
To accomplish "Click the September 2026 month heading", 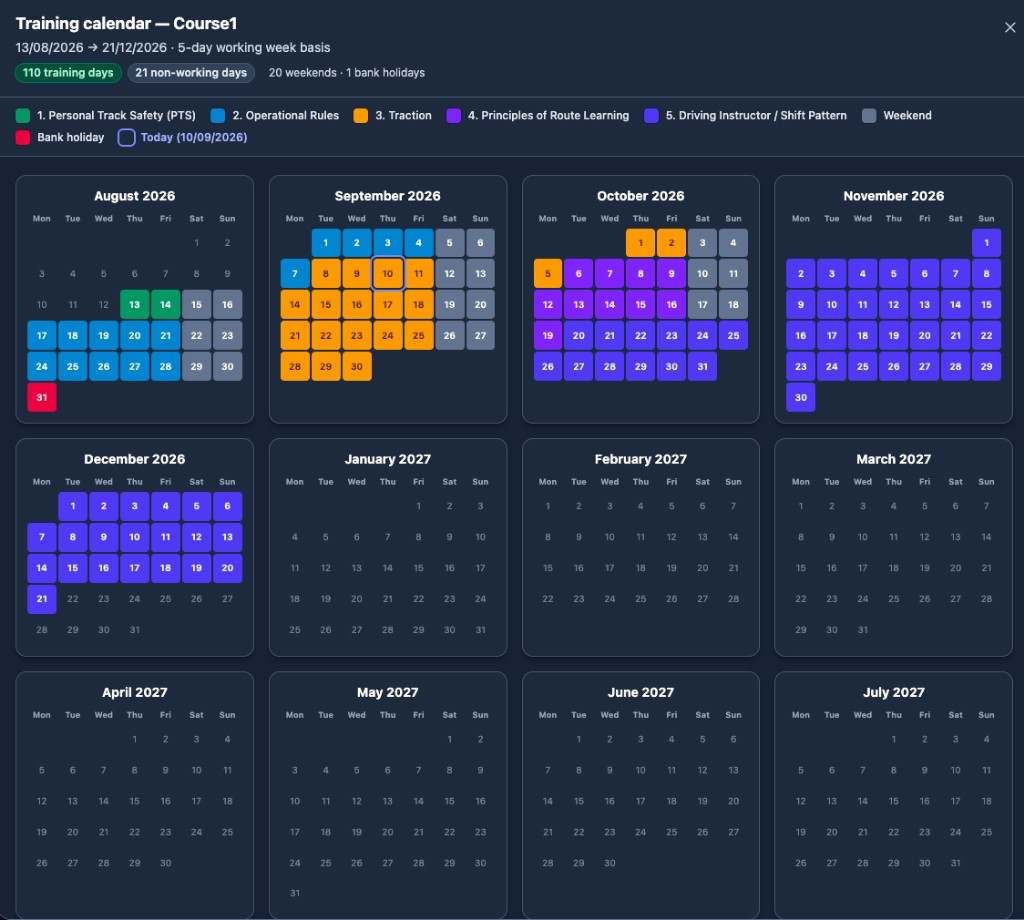I will pos(388,196).
